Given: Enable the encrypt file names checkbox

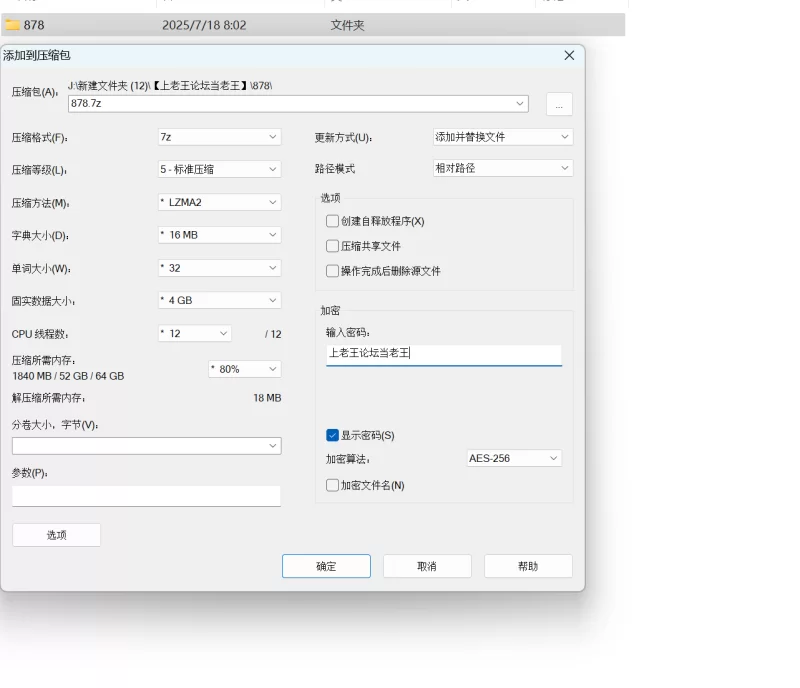Looking at the screenshot, I should point(333,485).
